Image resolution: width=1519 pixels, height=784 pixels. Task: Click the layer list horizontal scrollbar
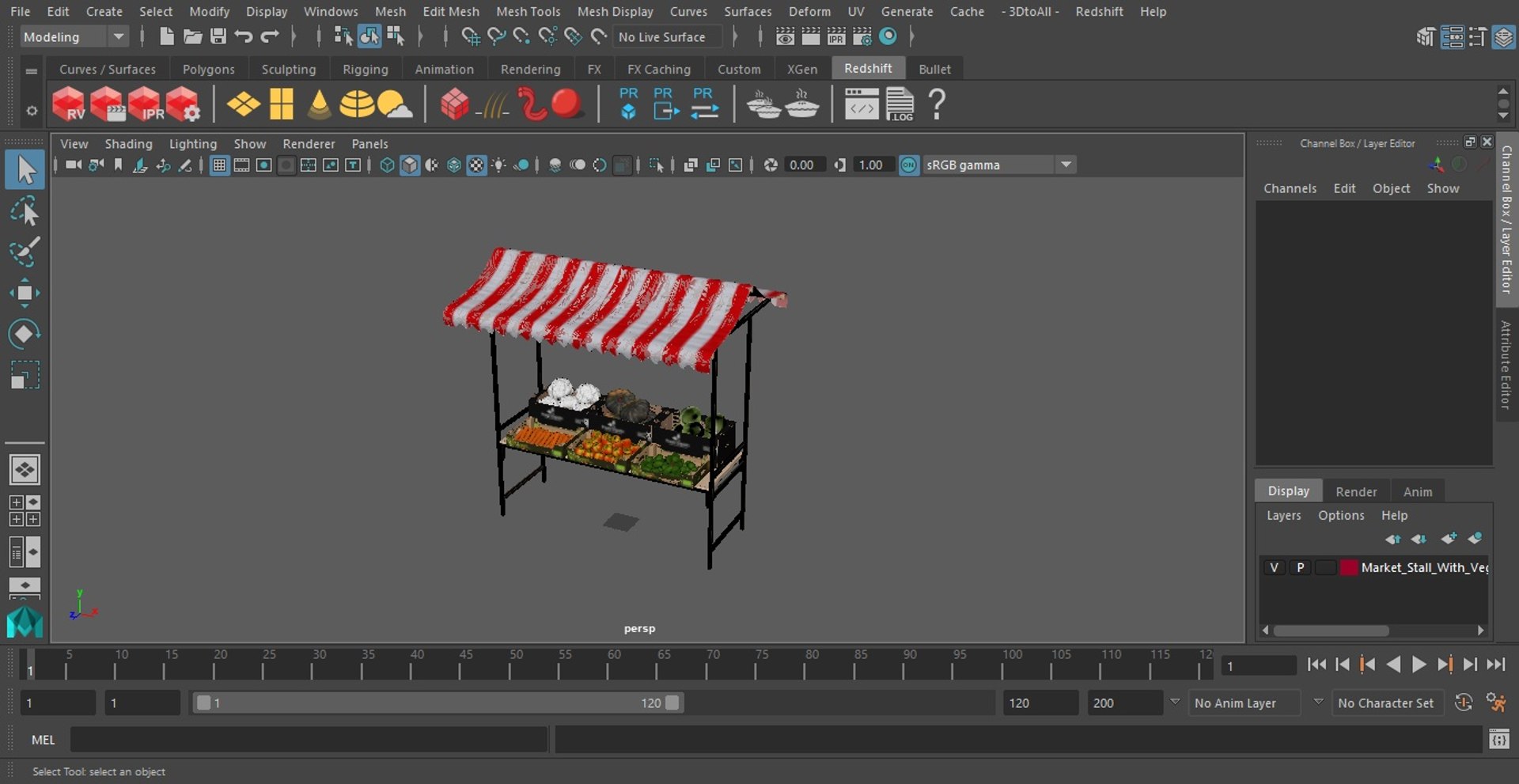click(x=1331, y=631)
